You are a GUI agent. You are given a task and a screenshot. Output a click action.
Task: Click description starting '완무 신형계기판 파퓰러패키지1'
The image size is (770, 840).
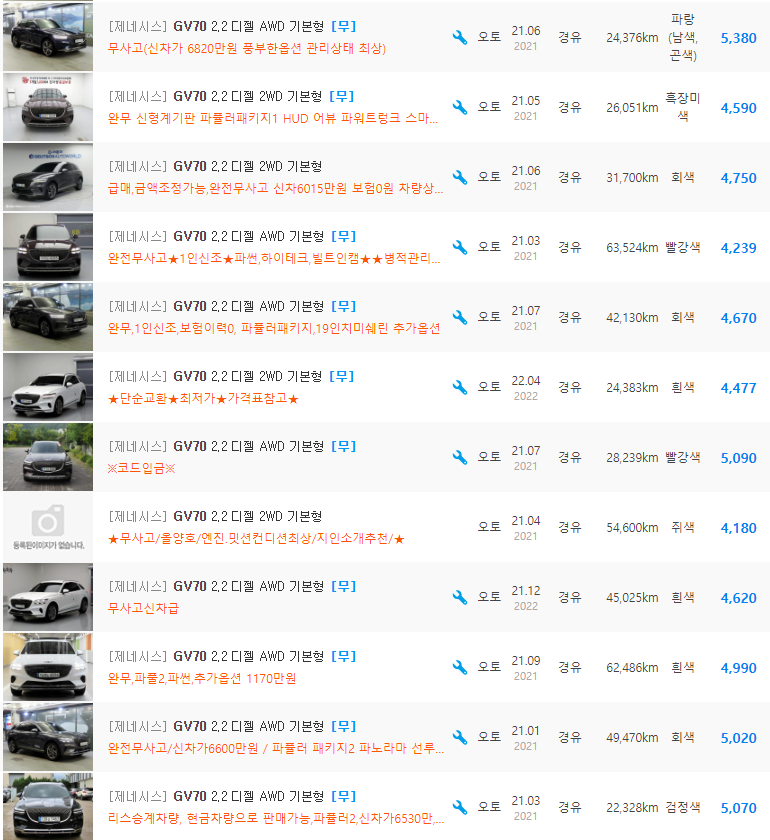click(273, 118)
